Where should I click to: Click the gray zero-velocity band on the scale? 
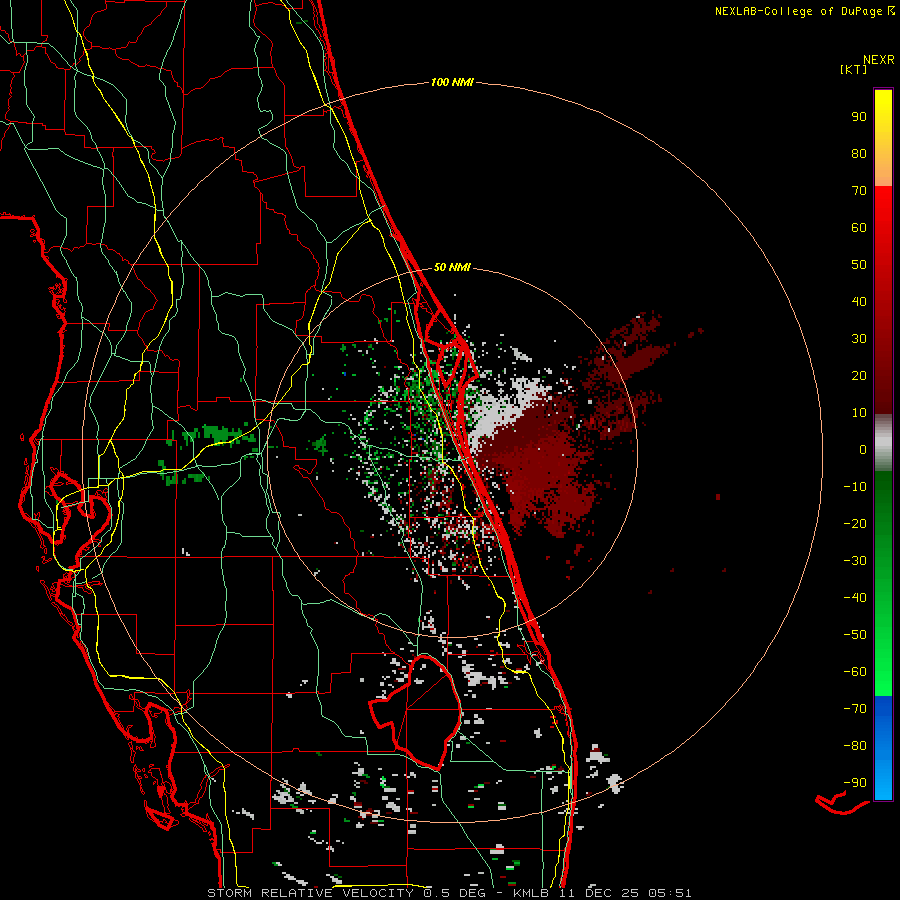point(883,443)
